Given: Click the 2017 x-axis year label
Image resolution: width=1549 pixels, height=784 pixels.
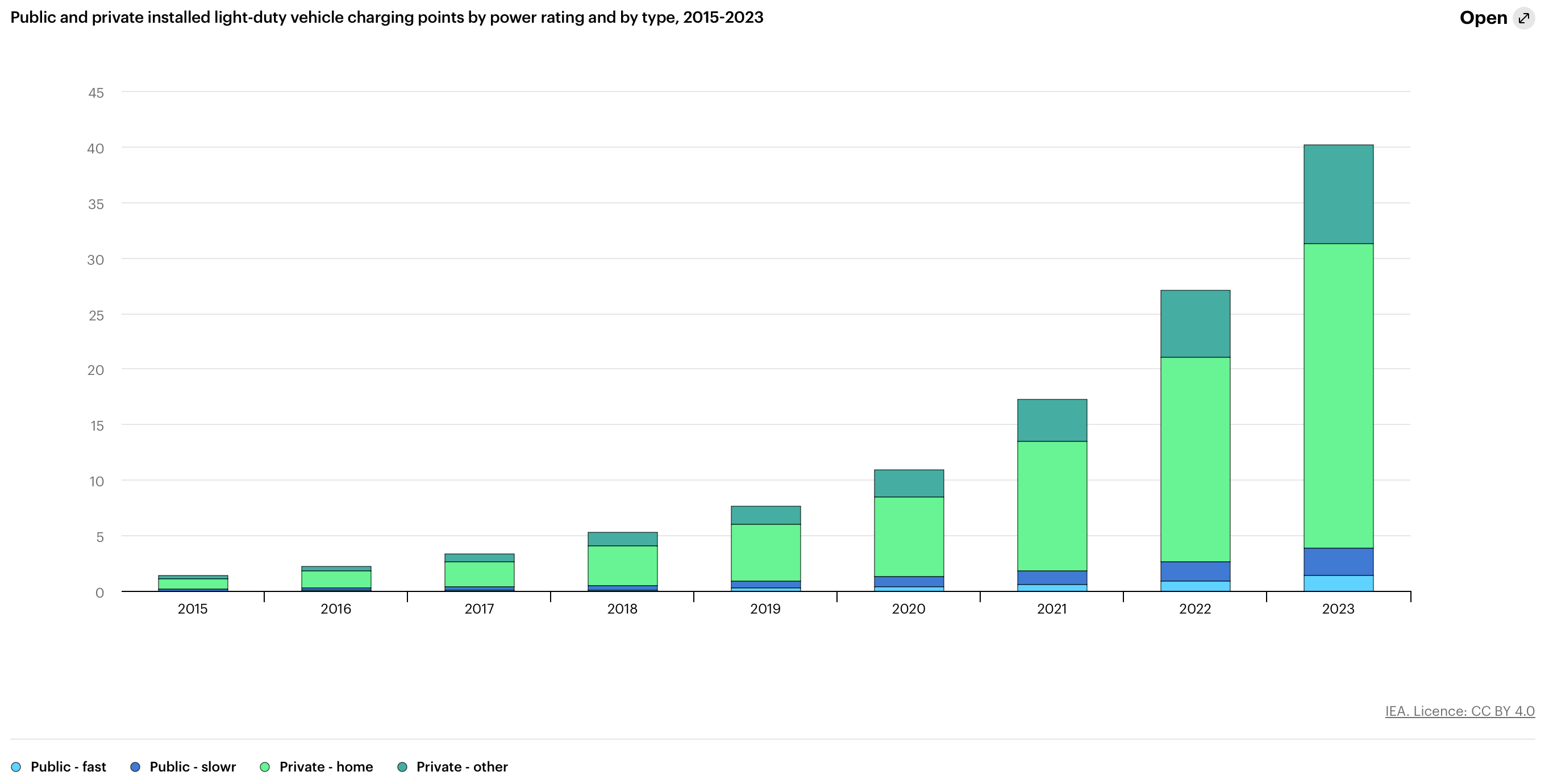Looking at the screenshot, I should (x=478, y=608).
